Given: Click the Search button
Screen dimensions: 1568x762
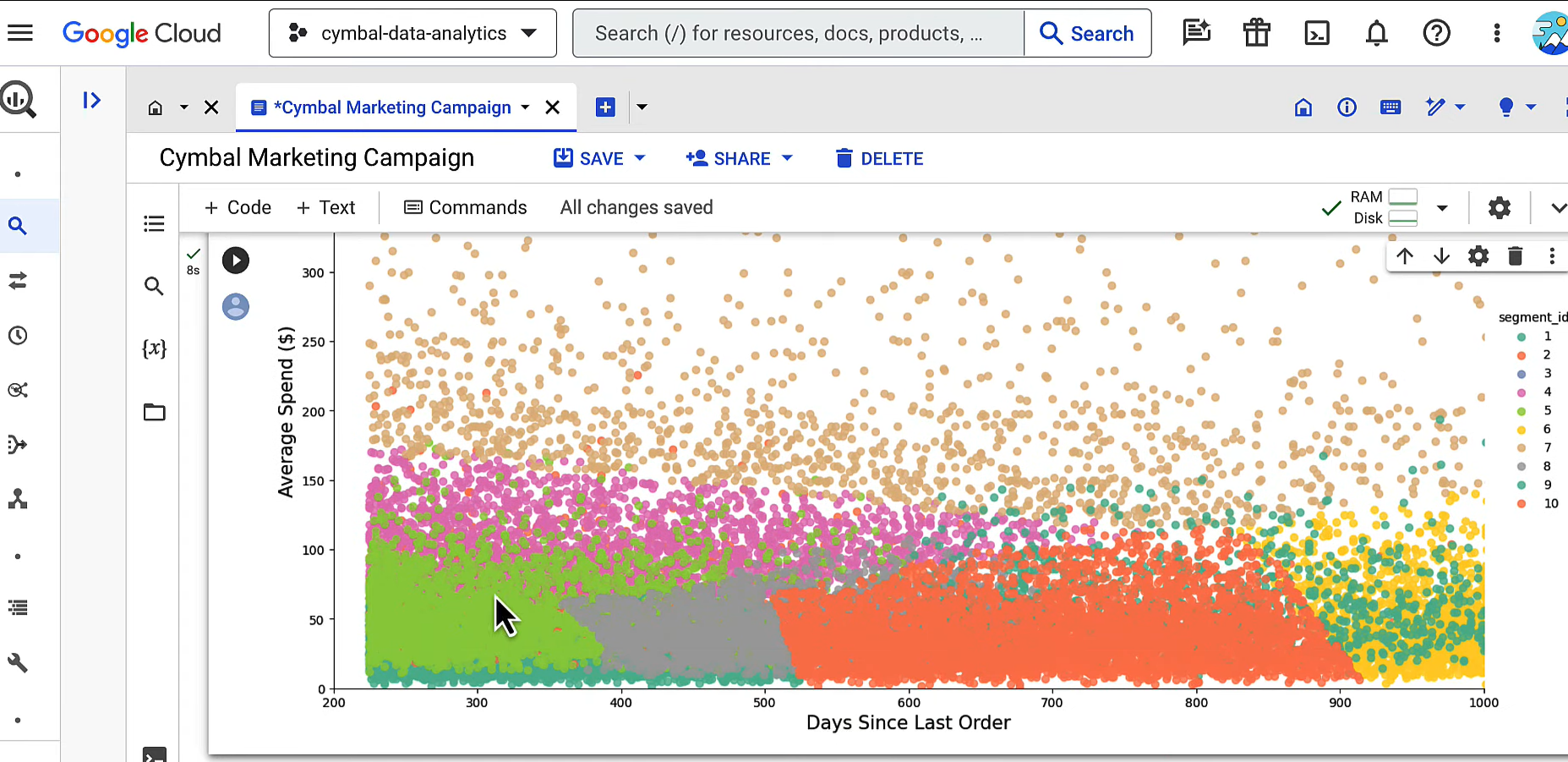Looking at the screenshot, I should (x=1088, y=33).
